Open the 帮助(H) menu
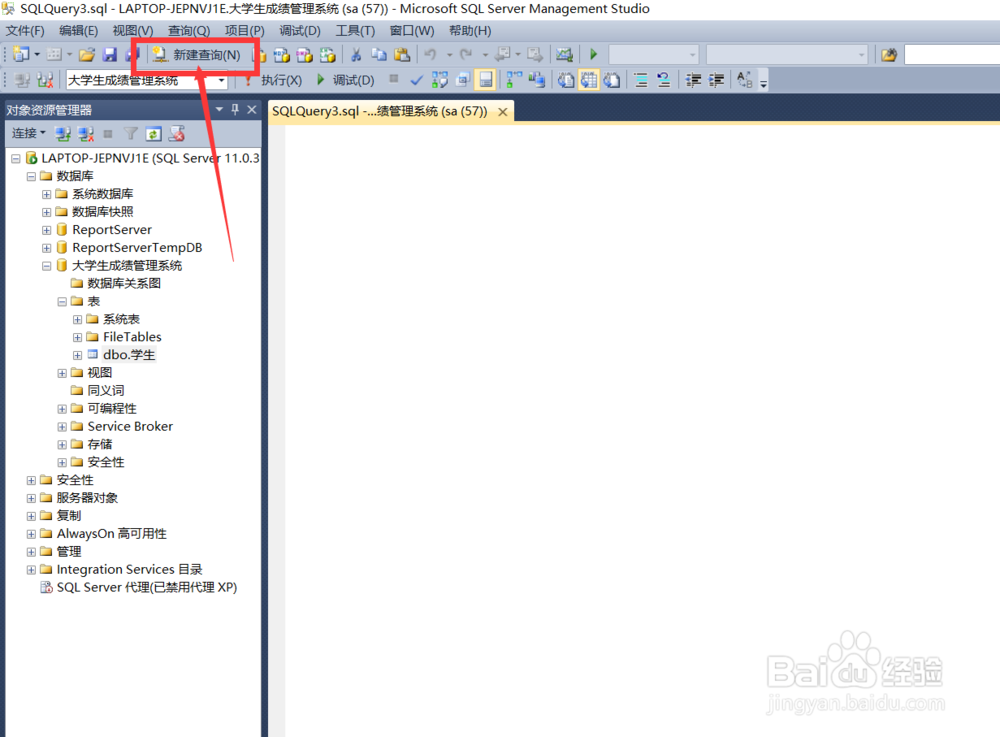 tap(470, 31)
